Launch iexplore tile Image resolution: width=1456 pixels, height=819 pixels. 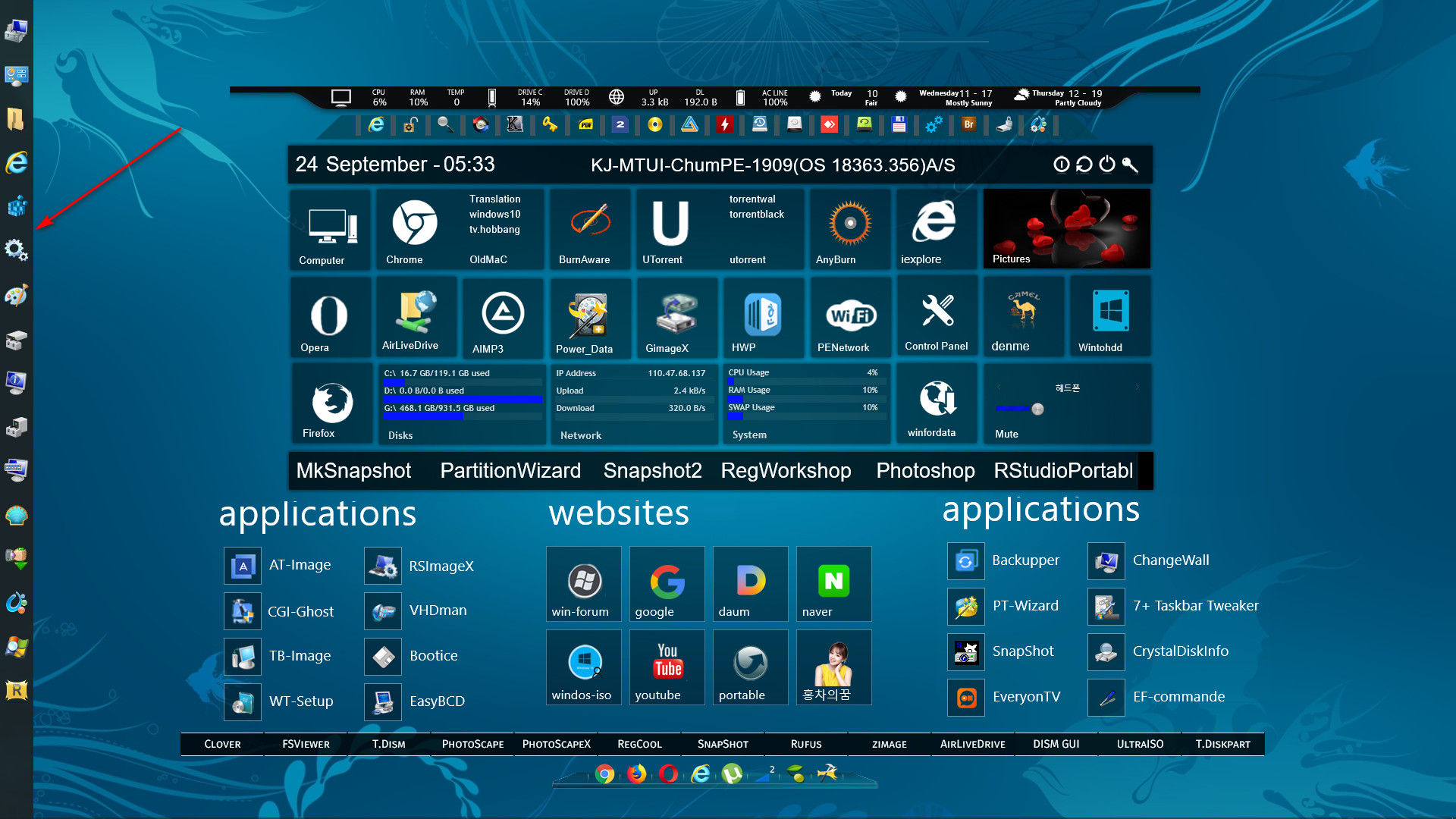[x=937, y=229]
